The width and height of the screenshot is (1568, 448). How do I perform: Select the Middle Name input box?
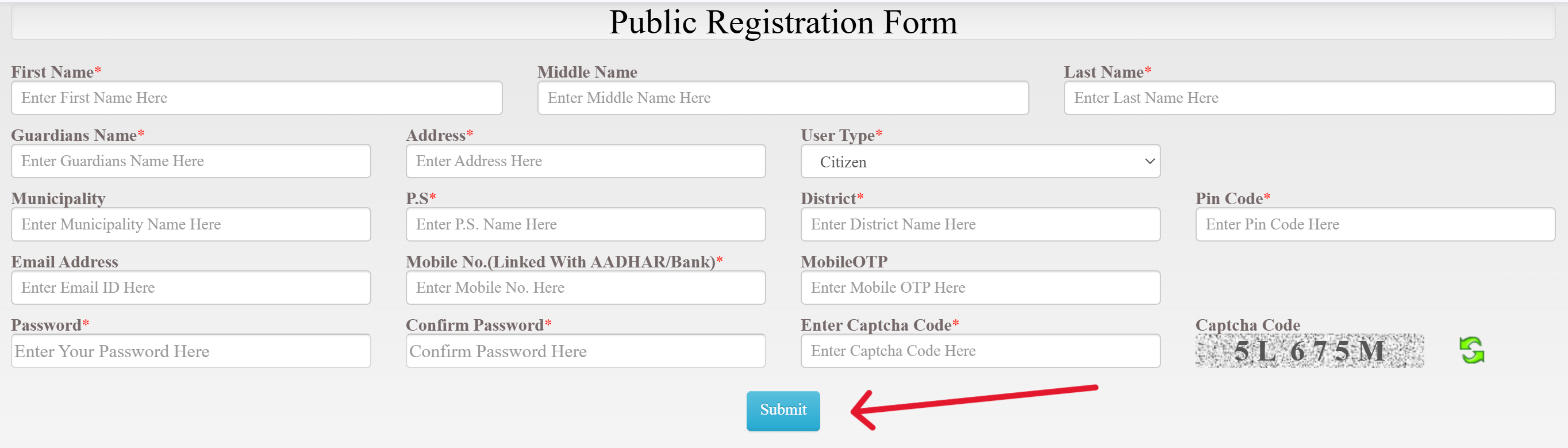782,97
